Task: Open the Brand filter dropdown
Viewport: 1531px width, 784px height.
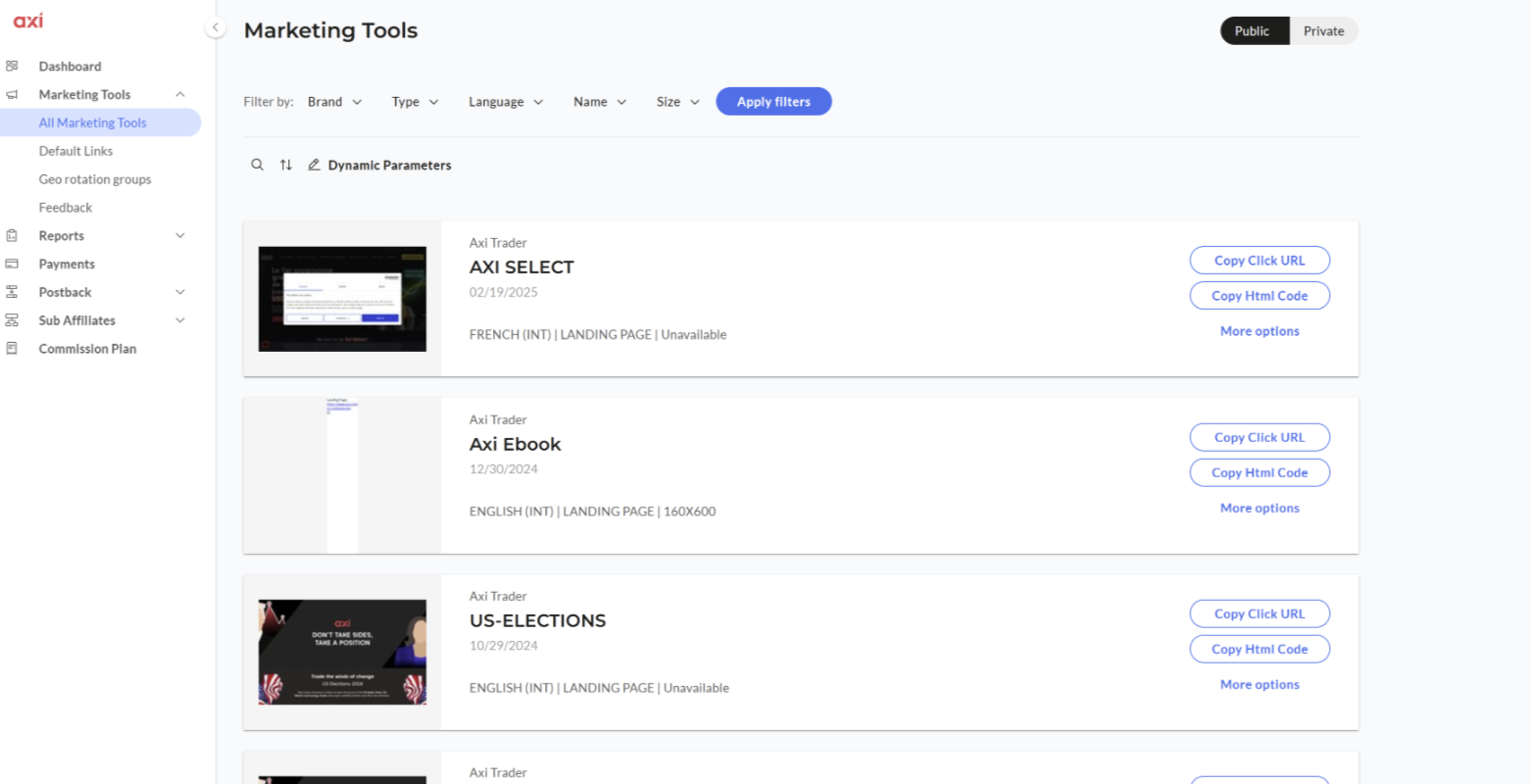Action: (334, 102)
